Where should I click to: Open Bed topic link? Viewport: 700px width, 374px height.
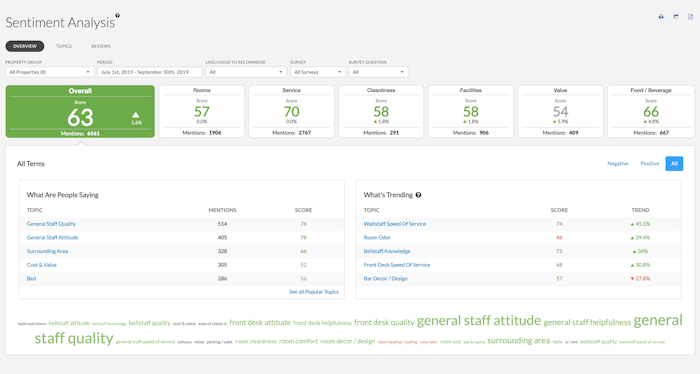31,278
